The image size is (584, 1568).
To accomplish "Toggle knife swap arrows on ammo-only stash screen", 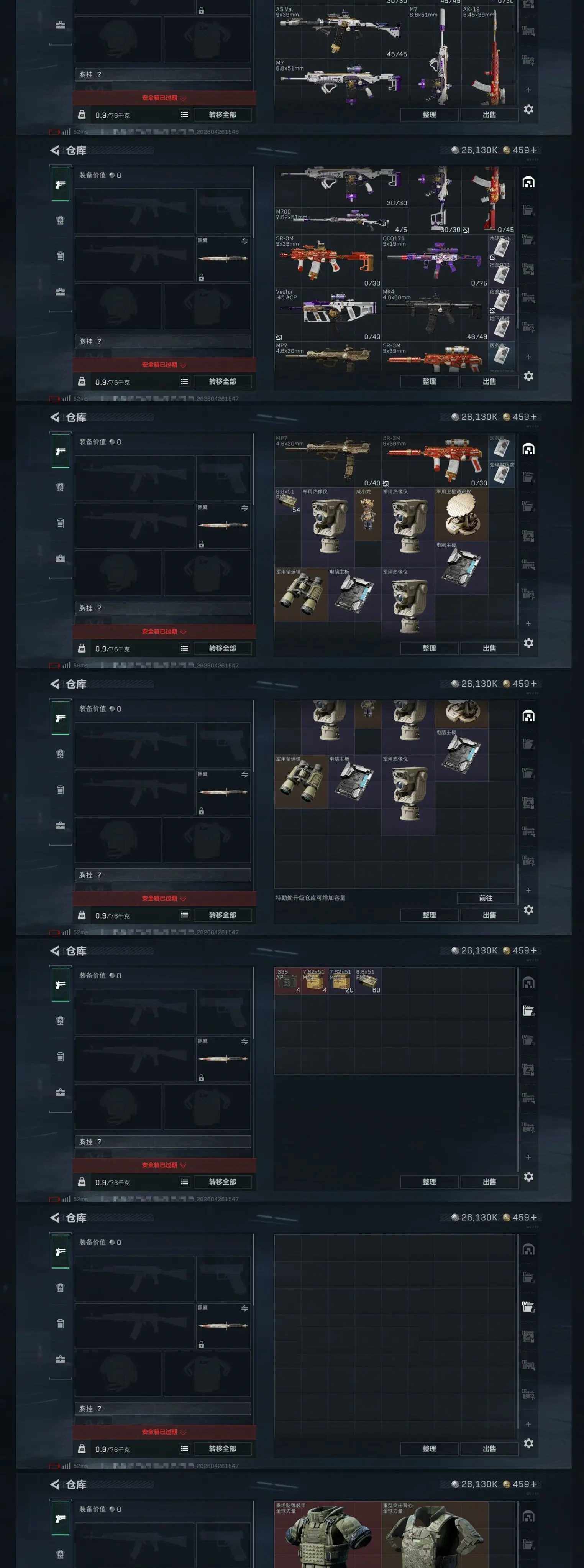I will tap(244, 1042).
